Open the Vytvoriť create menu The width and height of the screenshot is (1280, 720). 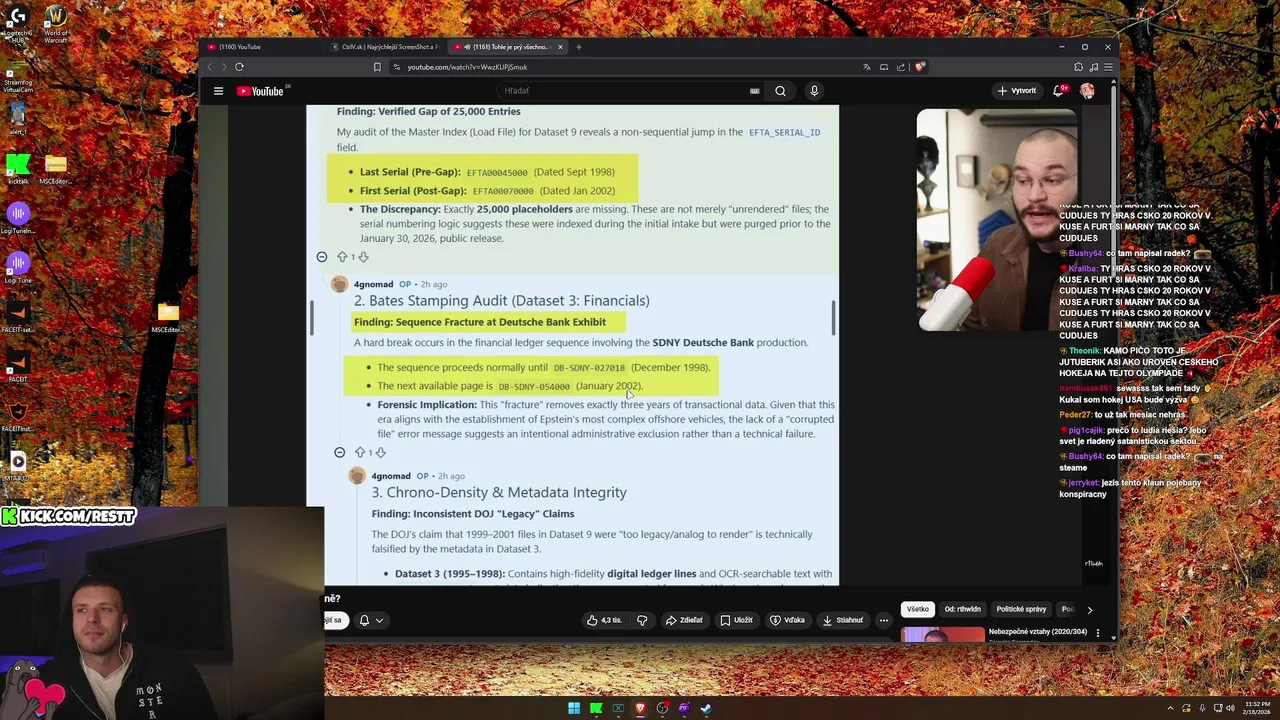[1016, 91]
